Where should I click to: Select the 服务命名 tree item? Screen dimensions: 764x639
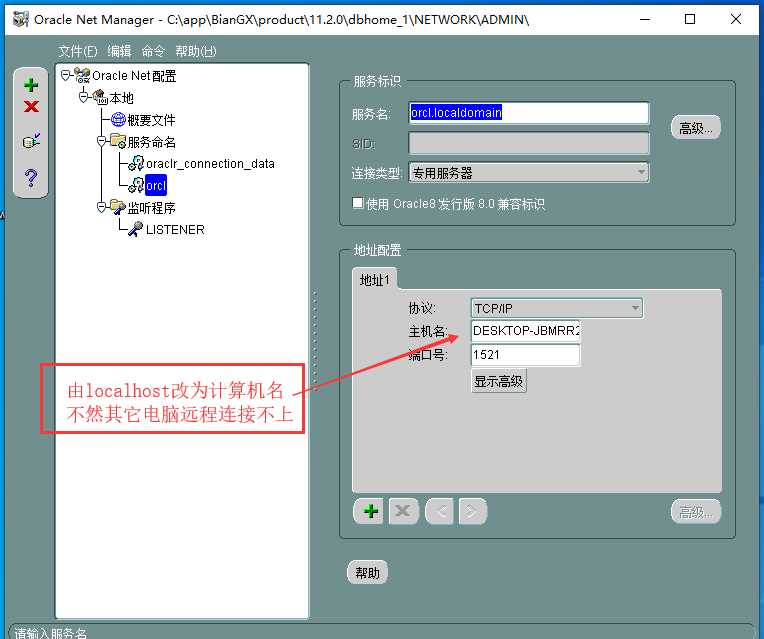(152, 142)
